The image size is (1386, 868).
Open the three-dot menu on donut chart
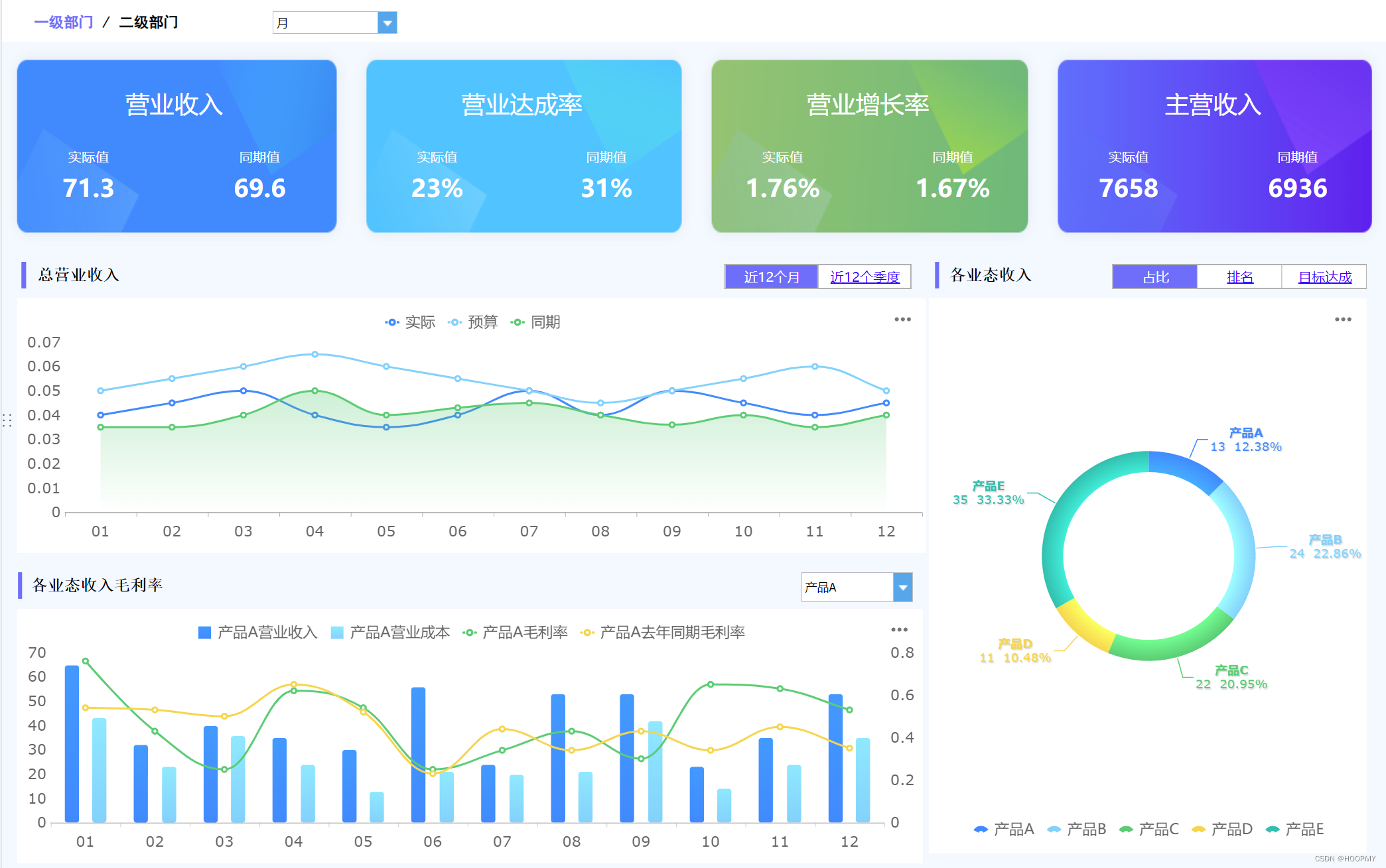(x=1343, y=320)
